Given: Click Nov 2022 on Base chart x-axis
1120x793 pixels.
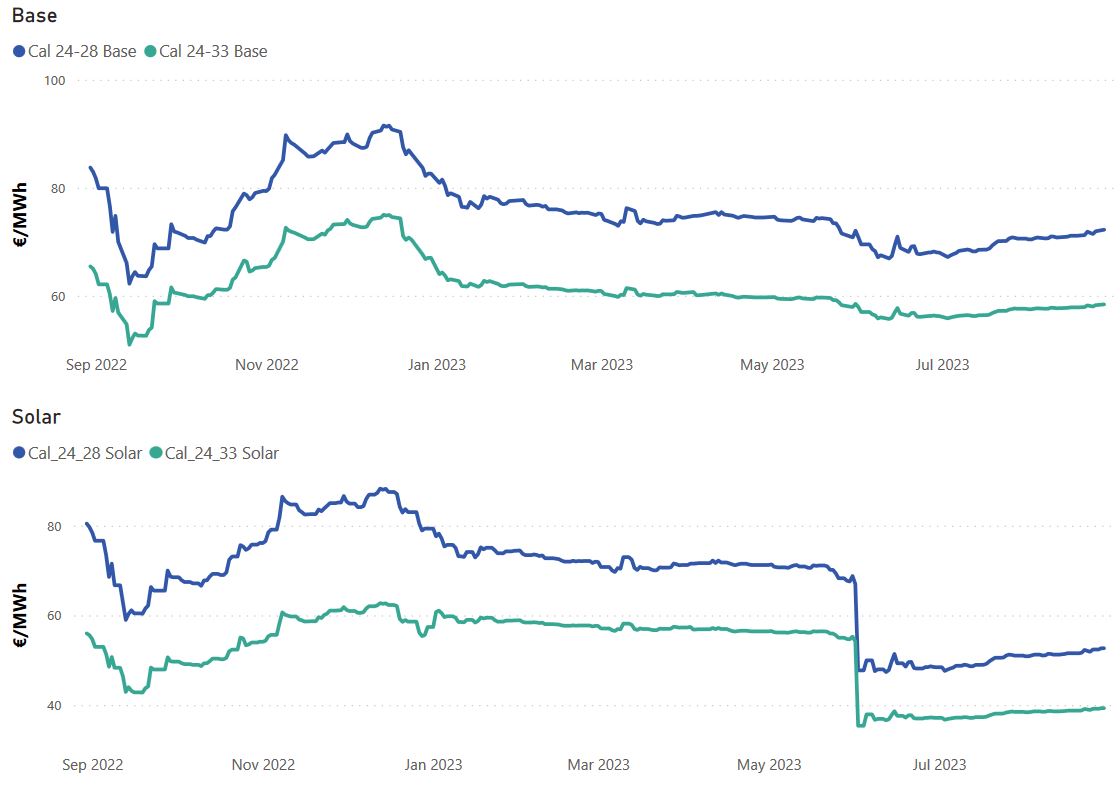Looking at the screenshot, I should point(266,365).
